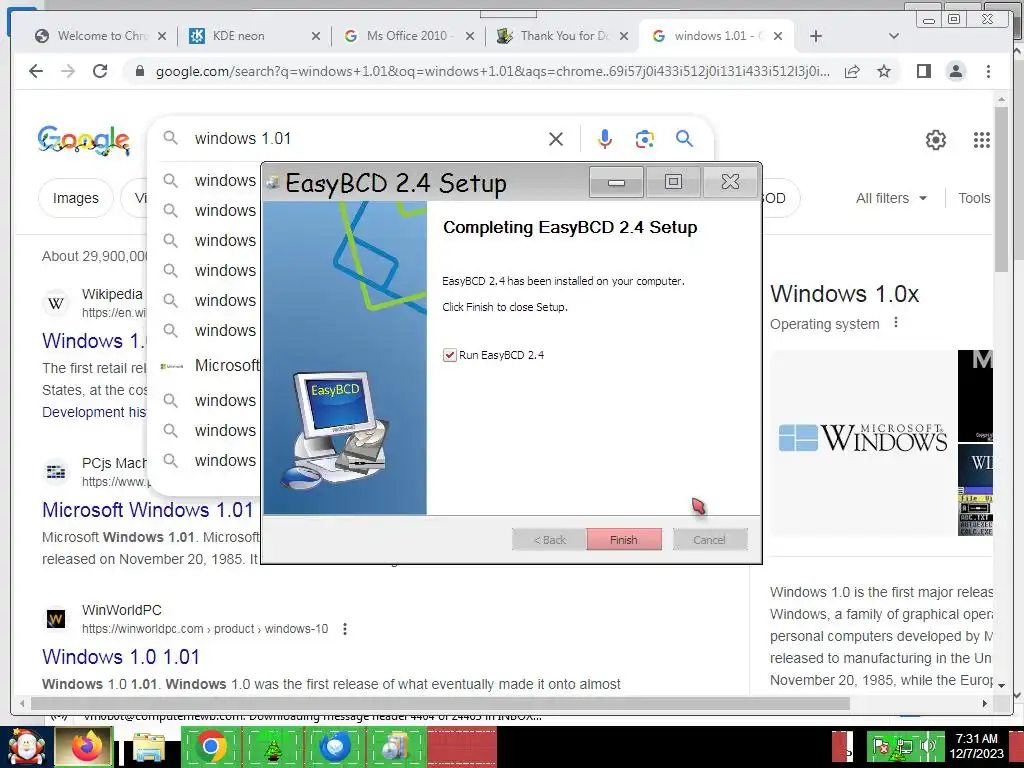Click the horizontal scrollbar at page bottom
The image size is (1024, 768).
click(441, 703)
